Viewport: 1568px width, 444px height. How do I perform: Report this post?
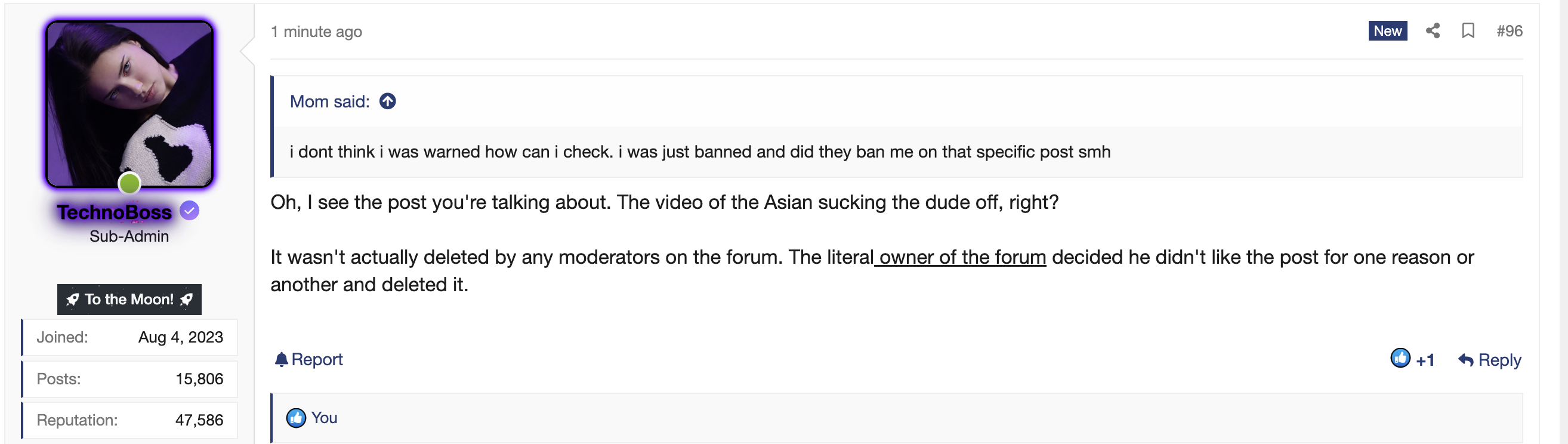316,359
